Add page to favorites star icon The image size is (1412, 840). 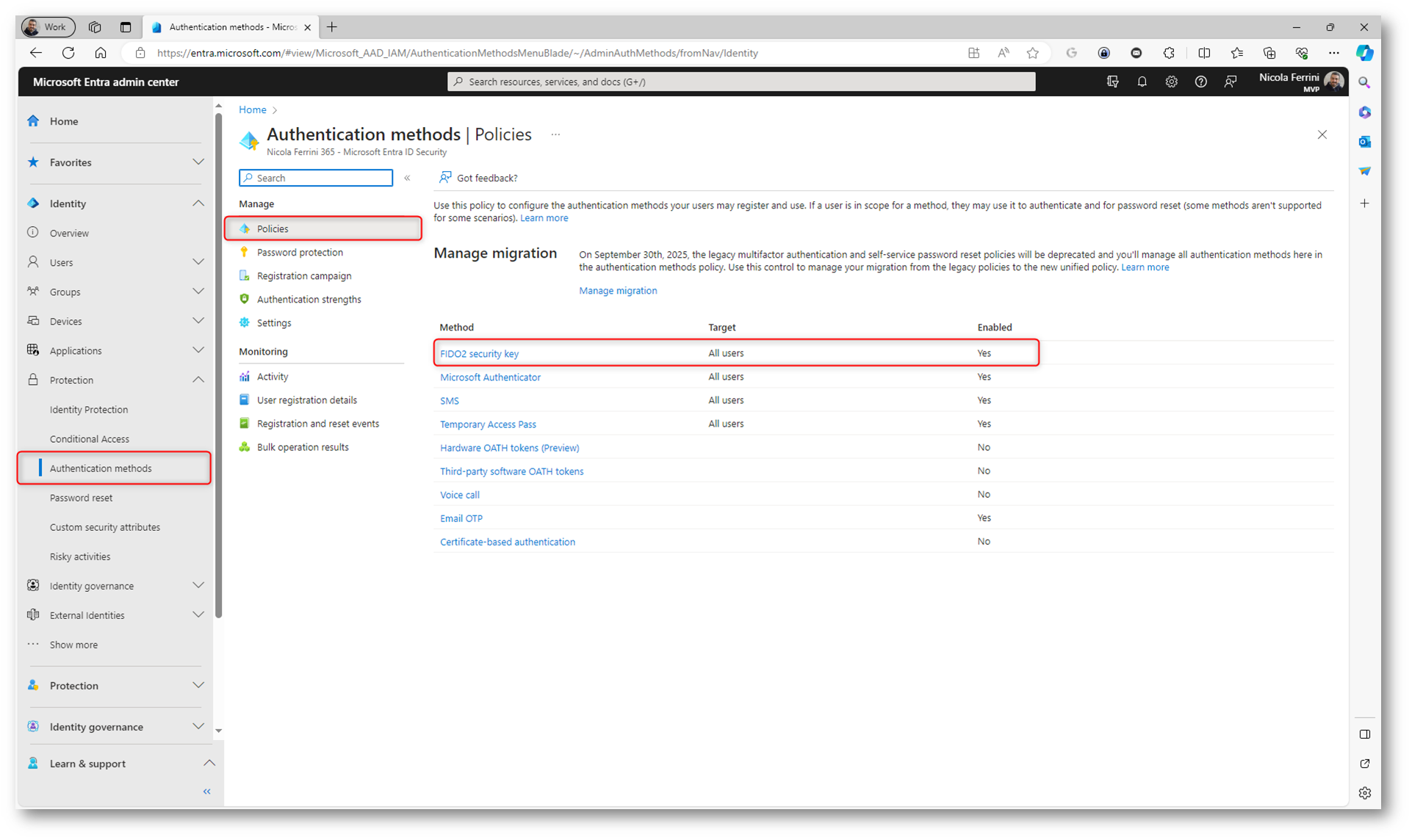point(1033,53)
